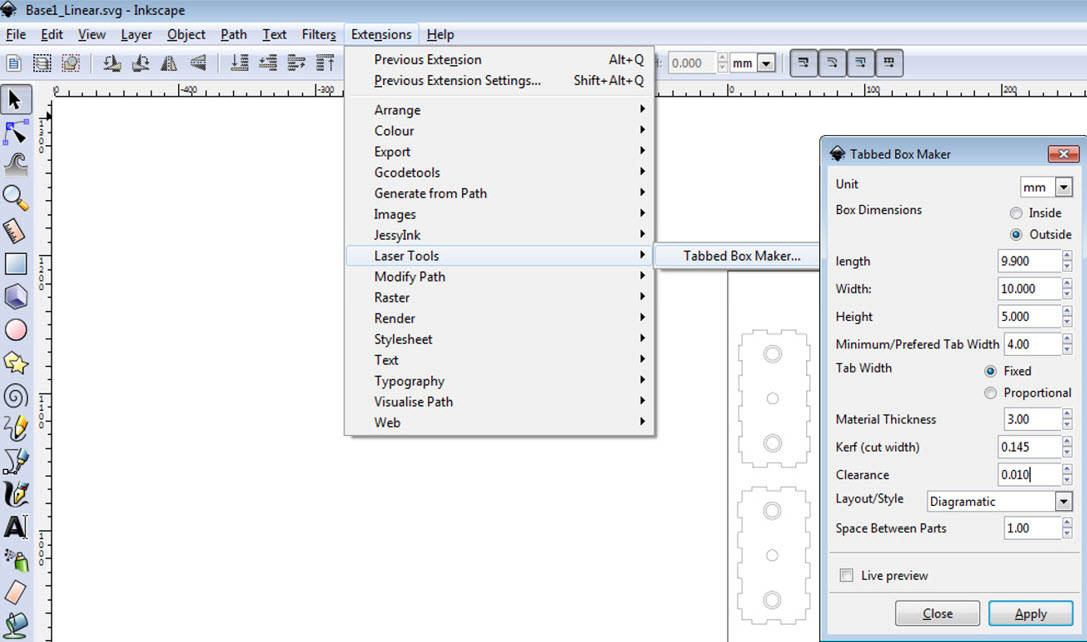The image size is (1087, 642).
Task: Choose Fixed tab width
Action: coord(990,371)
